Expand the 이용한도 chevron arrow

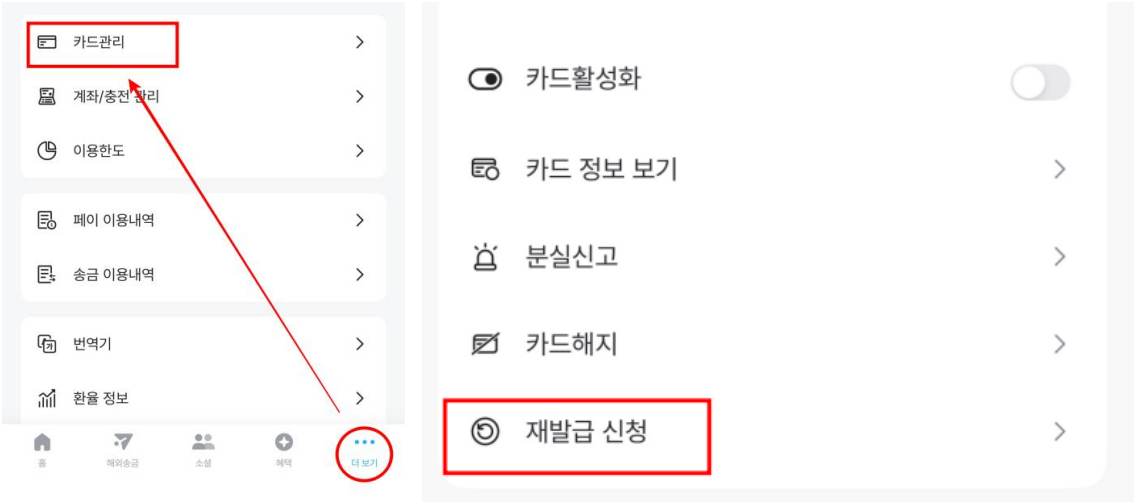(x=359, y=151)
